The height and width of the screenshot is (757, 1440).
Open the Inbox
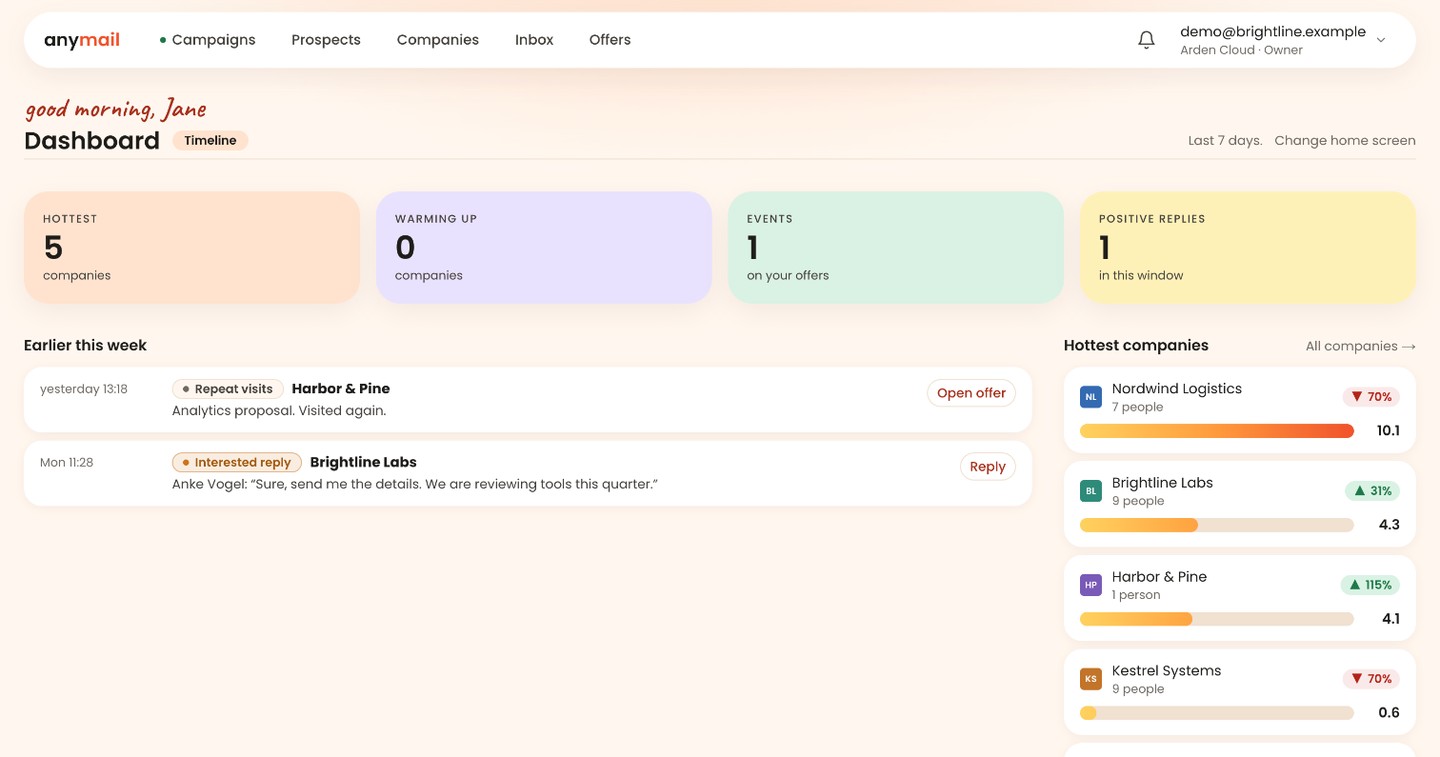tap(534, 40)
